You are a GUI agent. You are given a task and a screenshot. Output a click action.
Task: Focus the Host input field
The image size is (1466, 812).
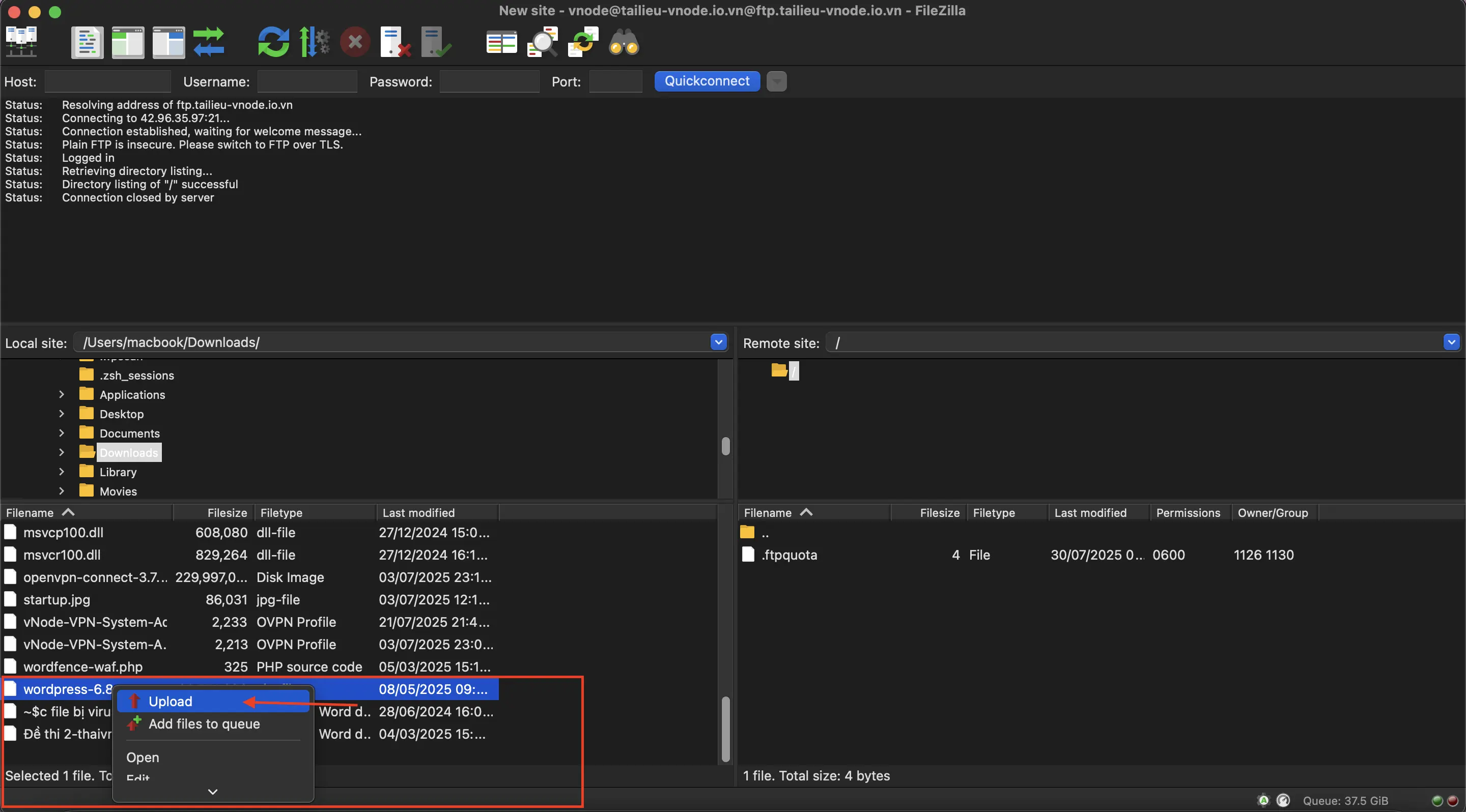(x=107, y=81)
